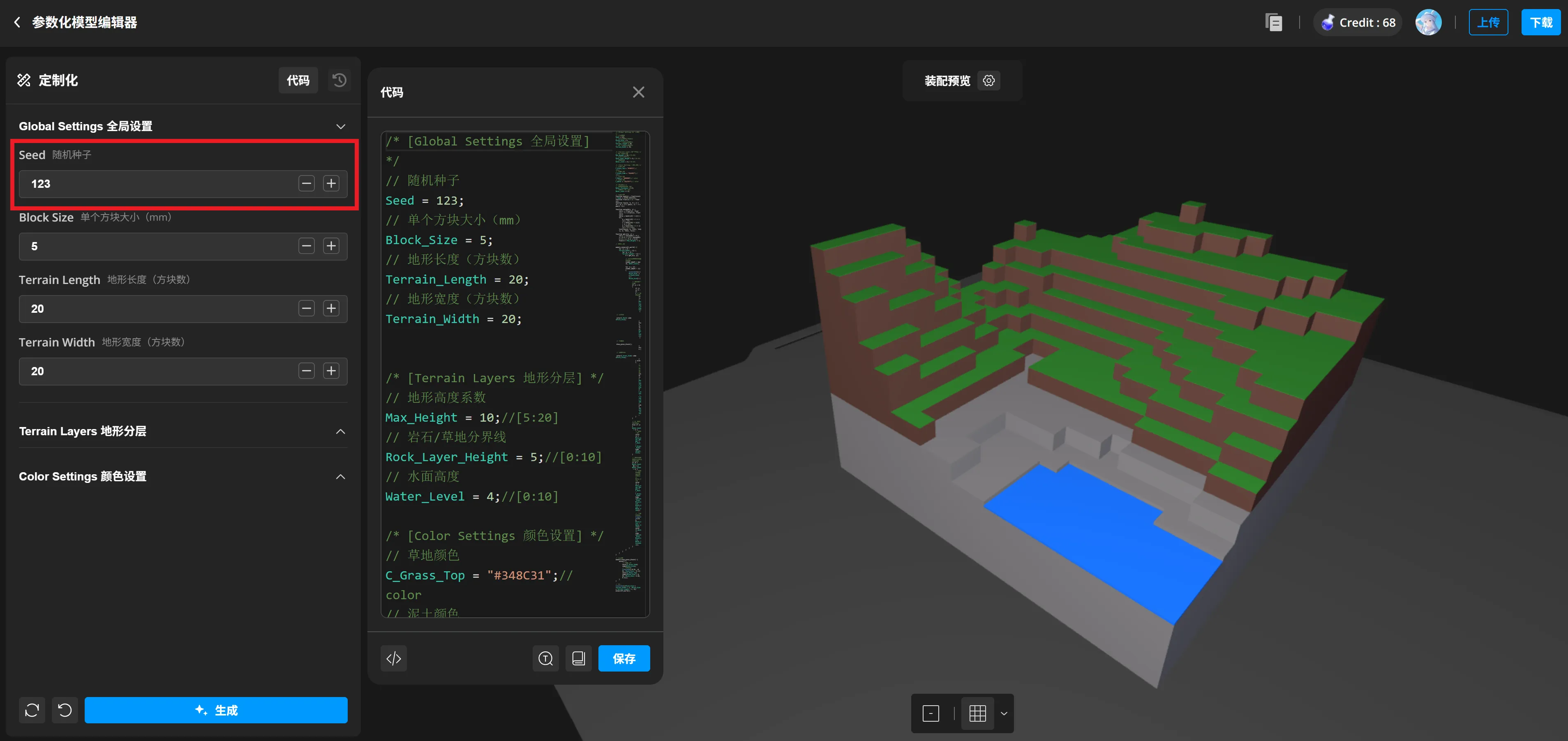Close the 代码 code panel

(638, 92)
